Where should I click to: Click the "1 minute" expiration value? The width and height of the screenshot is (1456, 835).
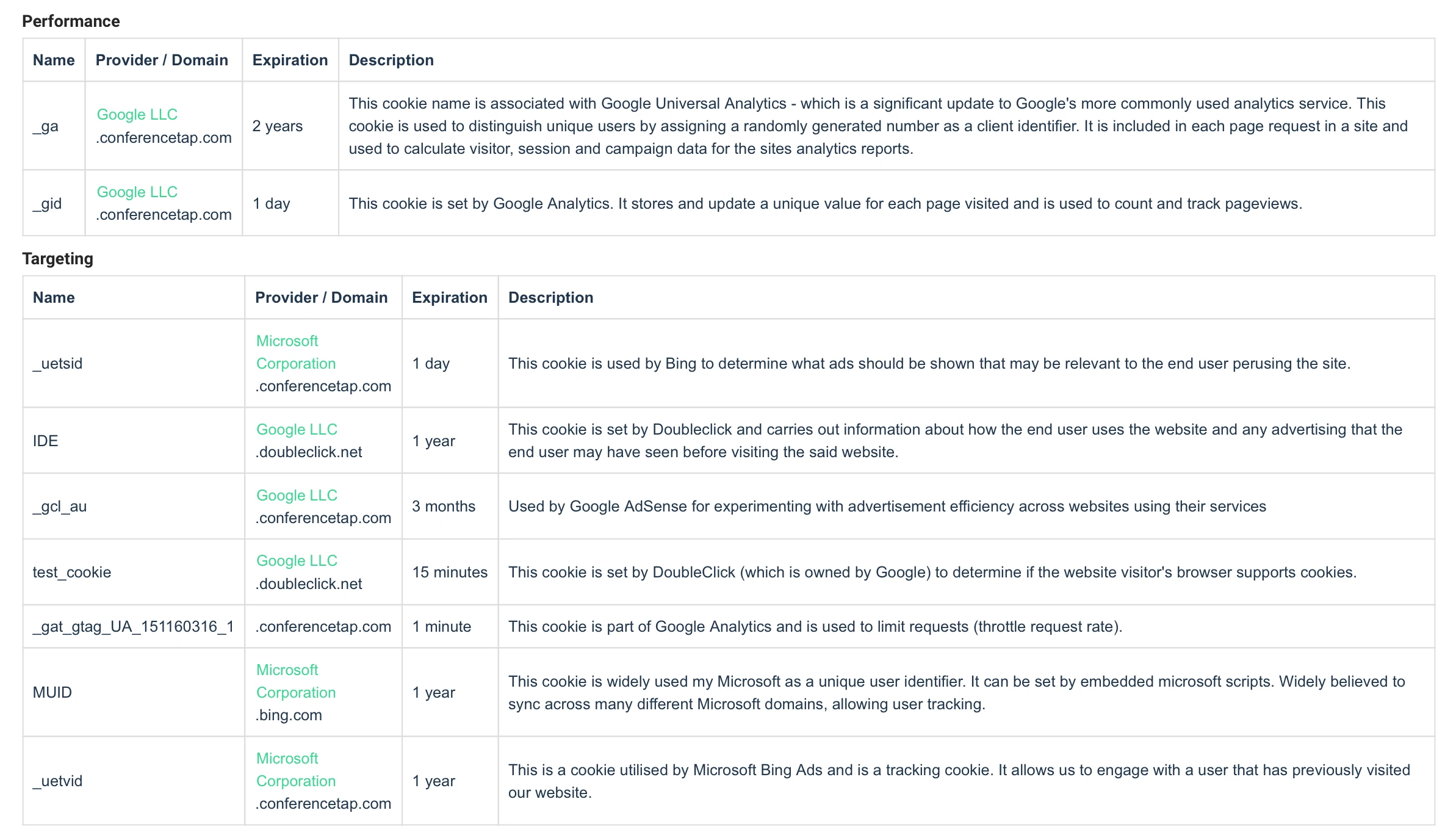point(442,627)
